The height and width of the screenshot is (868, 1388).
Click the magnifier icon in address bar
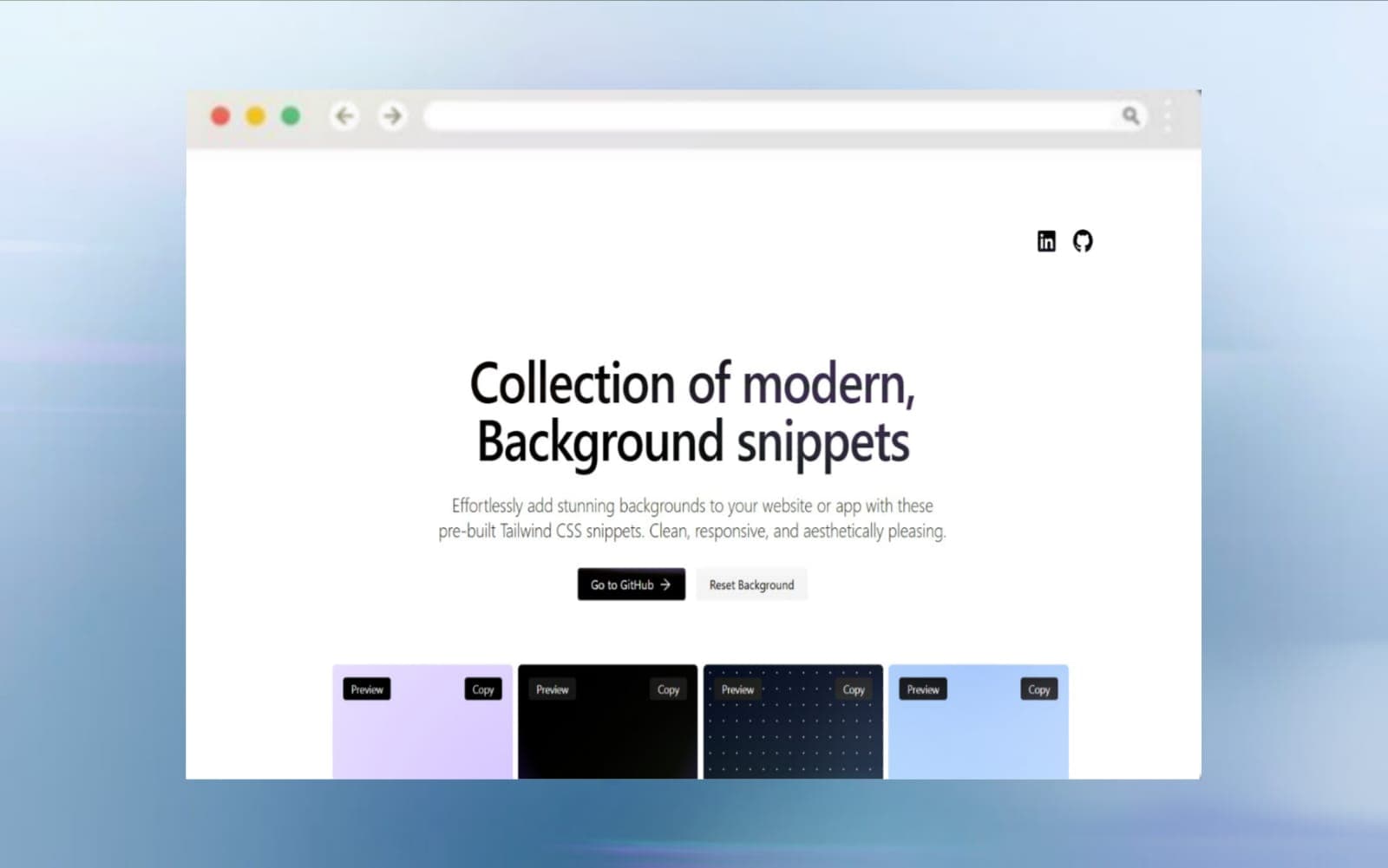tap(1130, 115)
